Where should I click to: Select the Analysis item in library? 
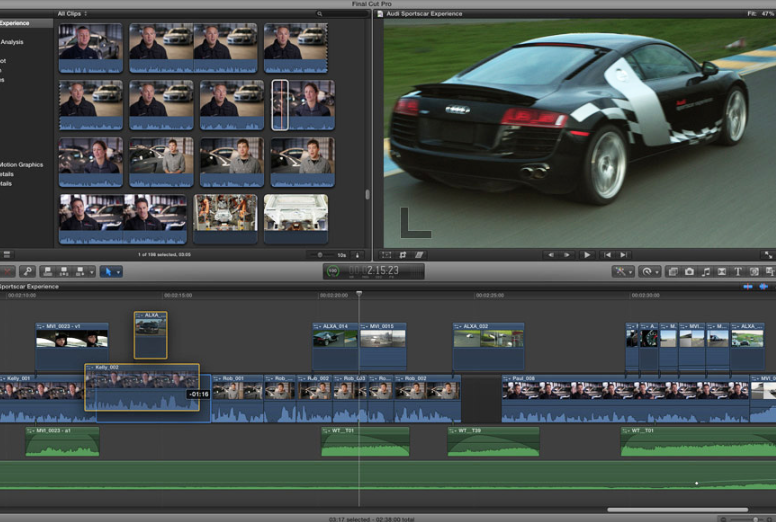click(x=12, y=42)
